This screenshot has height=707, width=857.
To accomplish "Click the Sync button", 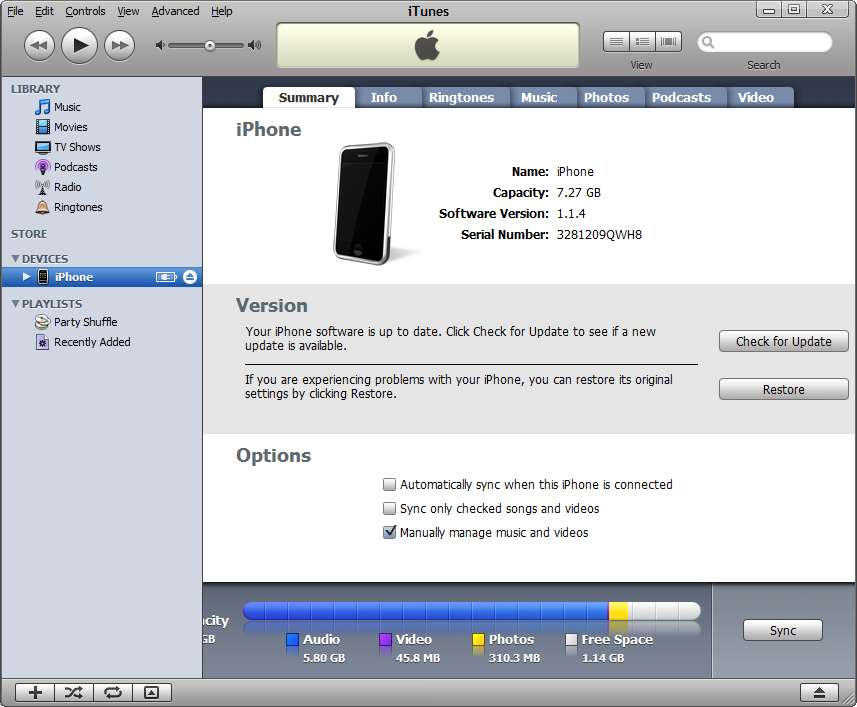I will 783,631.
